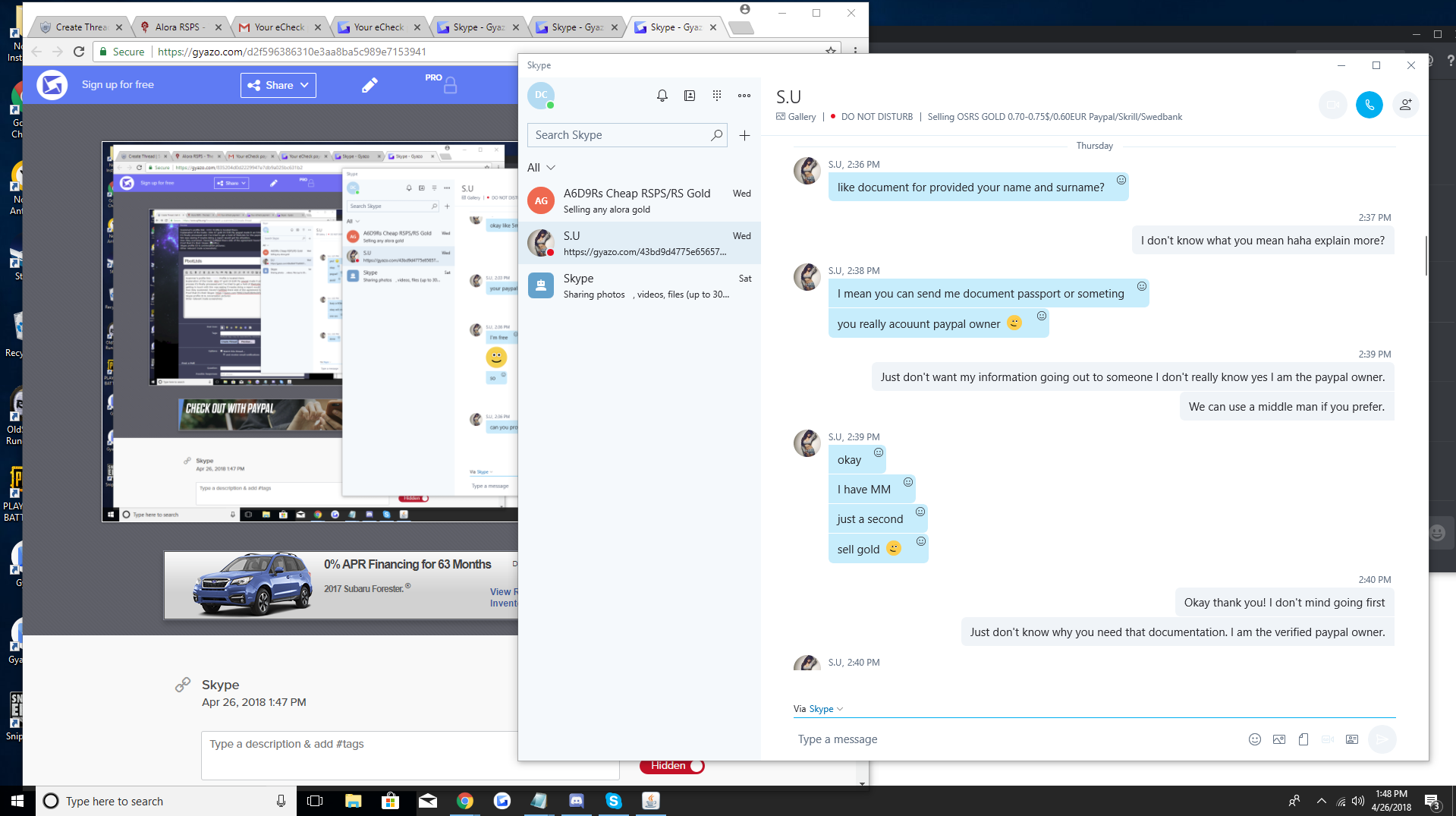
Task: Open the Skype dial pad
Action: (717, 96)
